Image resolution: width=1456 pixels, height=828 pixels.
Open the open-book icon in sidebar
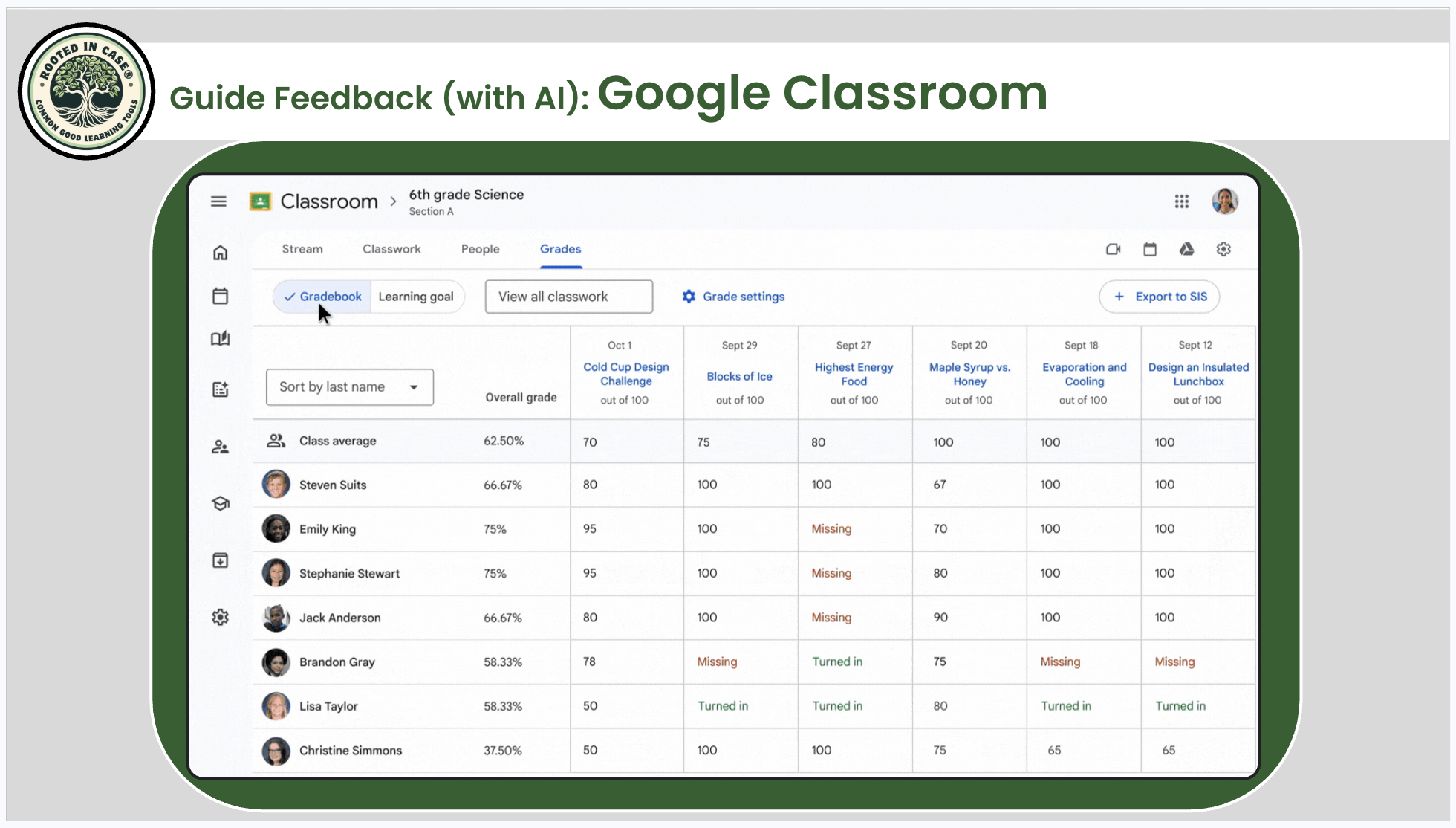tap(220, 339)
